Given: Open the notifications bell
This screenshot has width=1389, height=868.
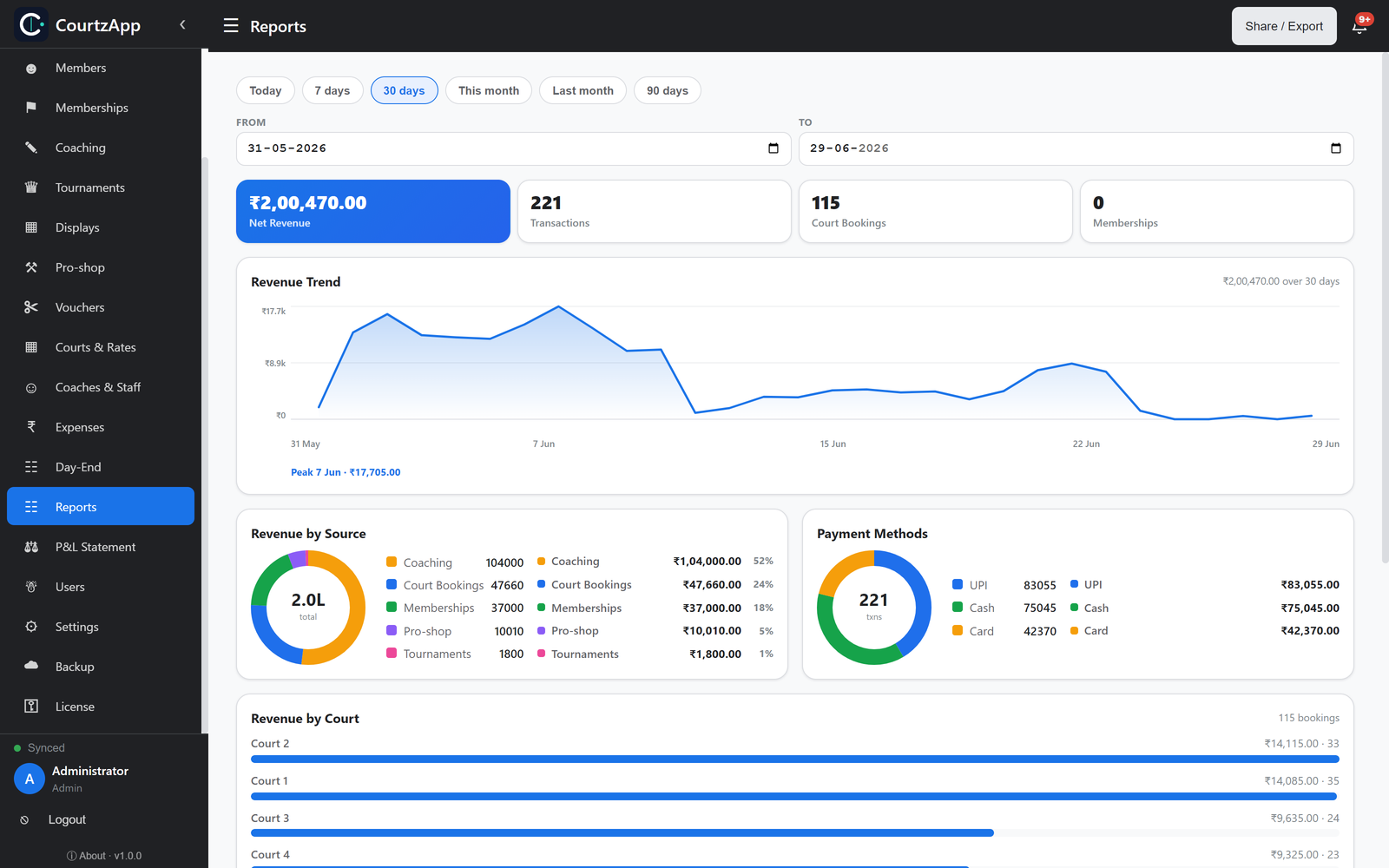Looking at the screenshot, I should point(1359,26).
